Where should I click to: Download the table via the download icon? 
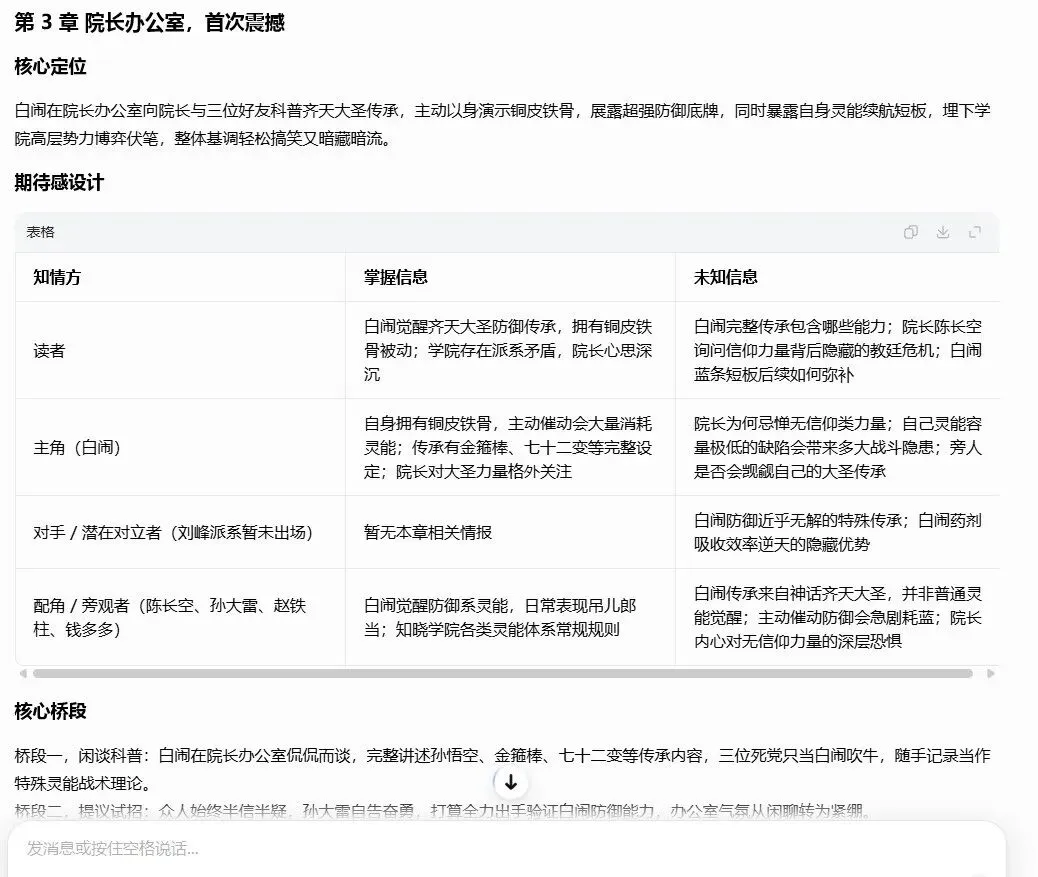coord(943,232)
